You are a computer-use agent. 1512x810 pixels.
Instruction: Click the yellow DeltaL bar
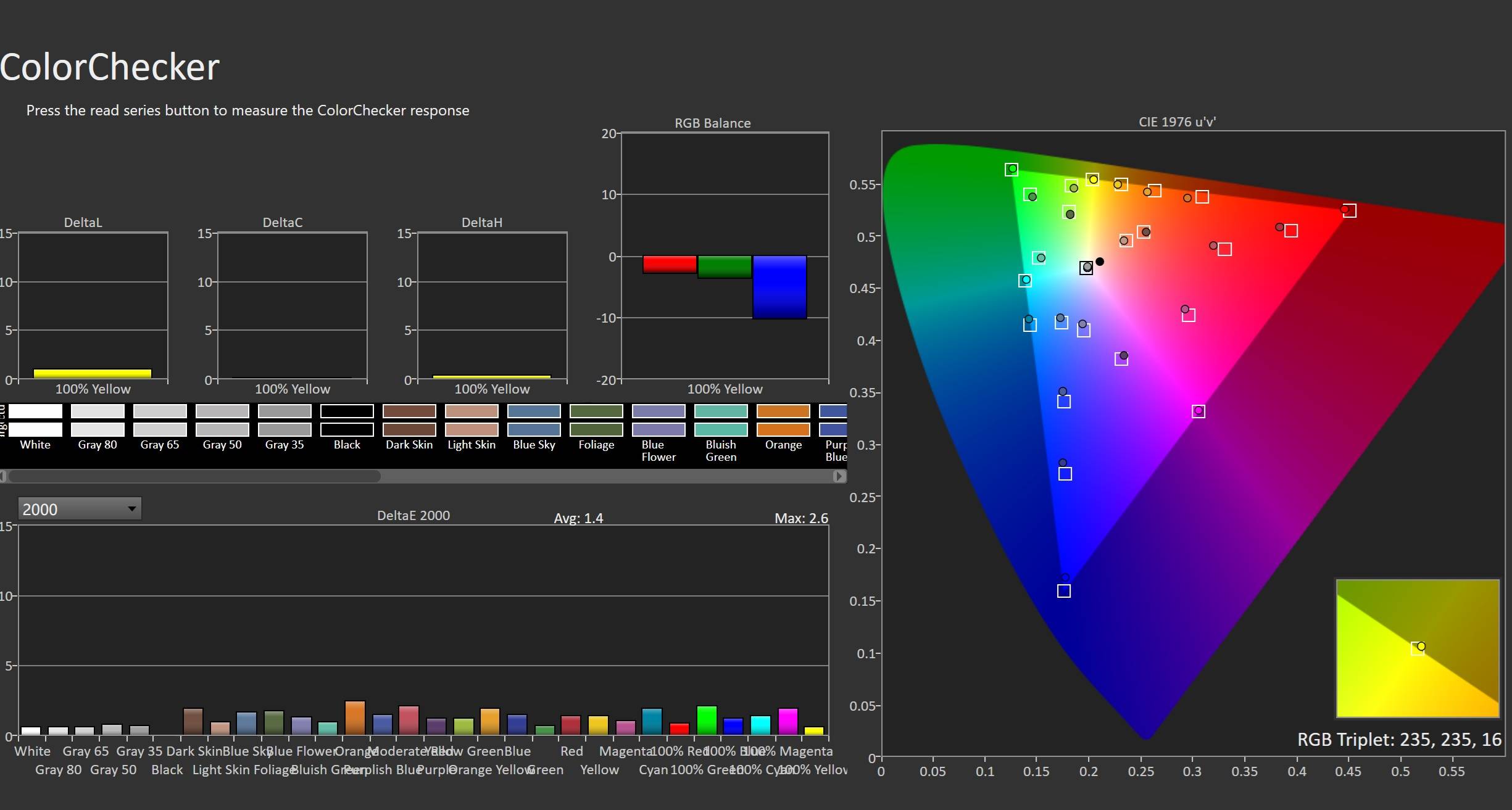pyautogui.click(x=93, y=373)
